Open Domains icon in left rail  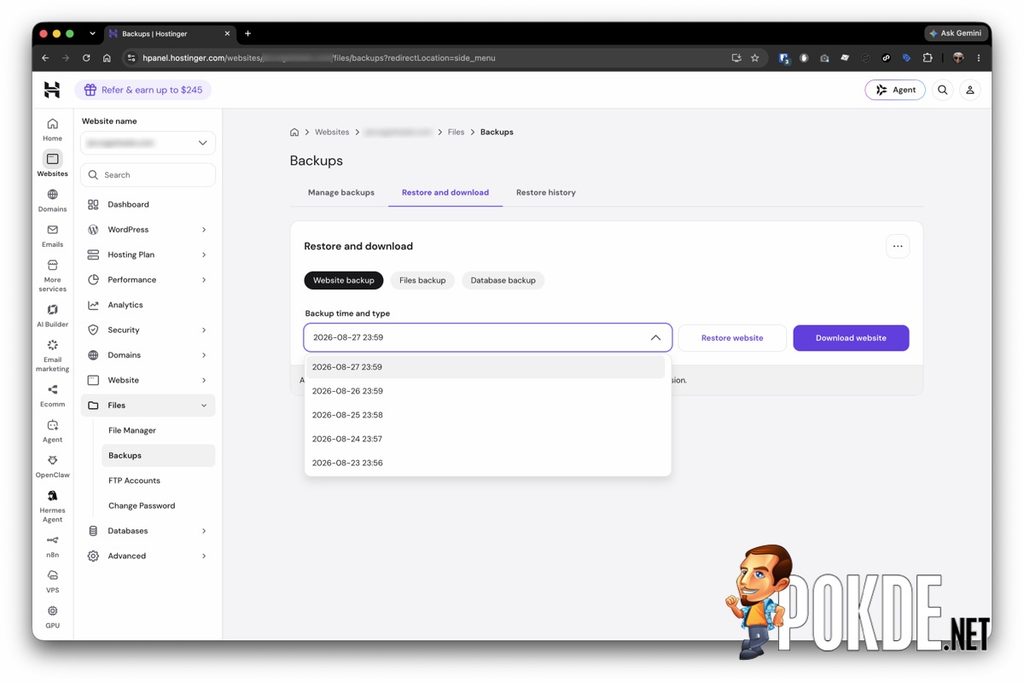pyautogui.click(x=52, y=200)
